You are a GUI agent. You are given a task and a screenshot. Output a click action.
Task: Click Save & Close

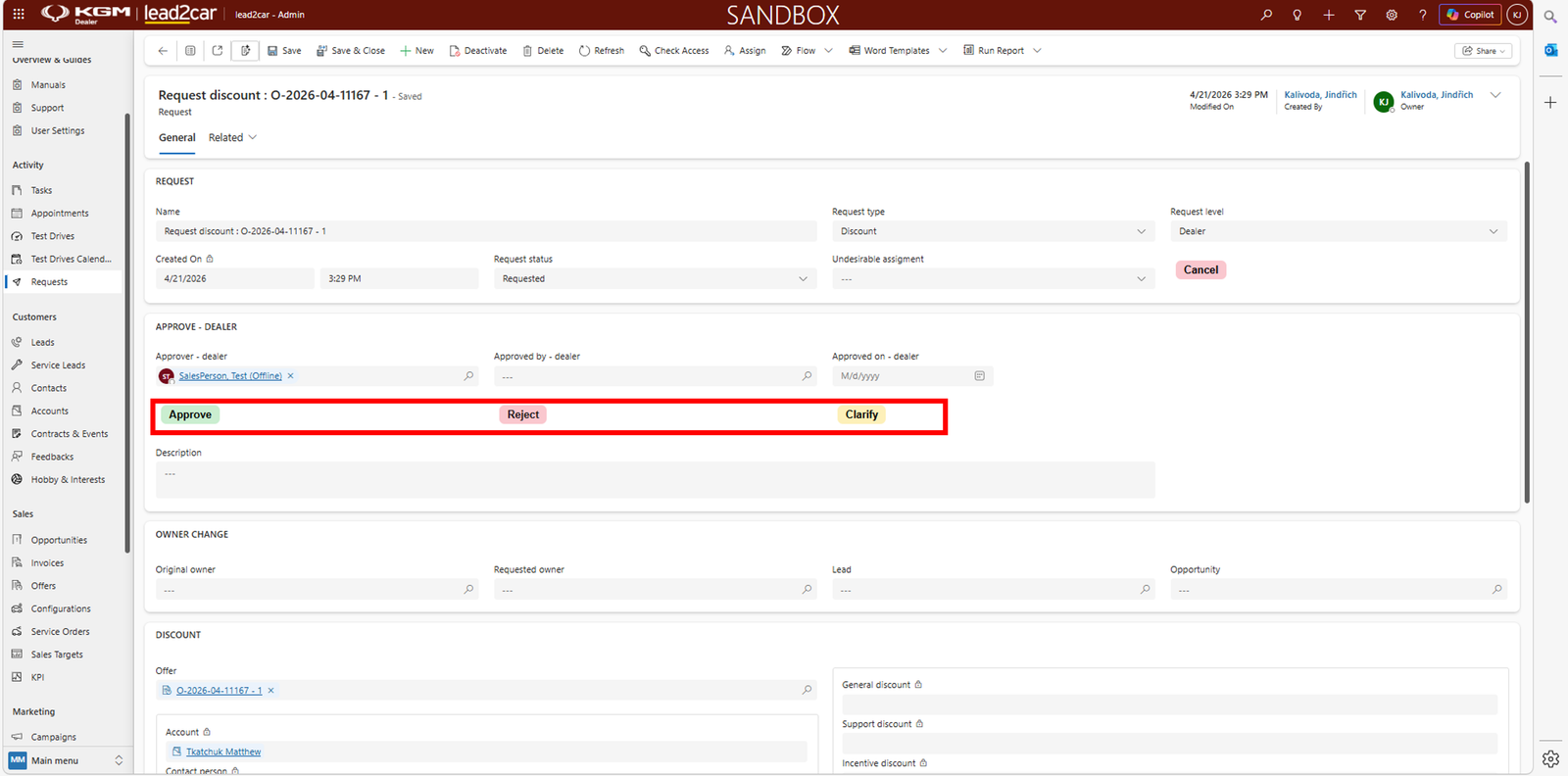point(351,51)
